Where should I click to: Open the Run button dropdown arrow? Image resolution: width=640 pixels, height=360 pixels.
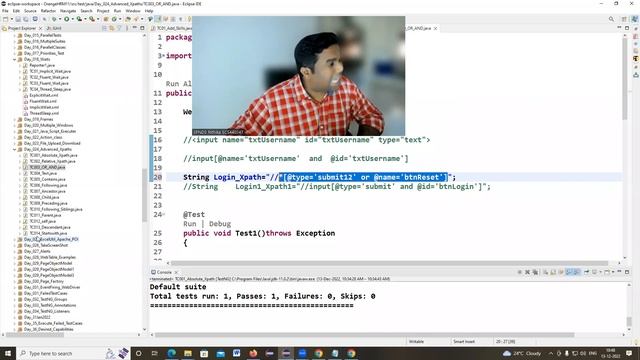(73, 19)
